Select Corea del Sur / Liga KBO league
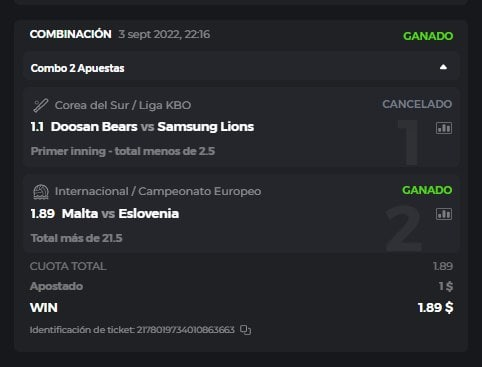 pyautogui.click(x=123, y=105)
